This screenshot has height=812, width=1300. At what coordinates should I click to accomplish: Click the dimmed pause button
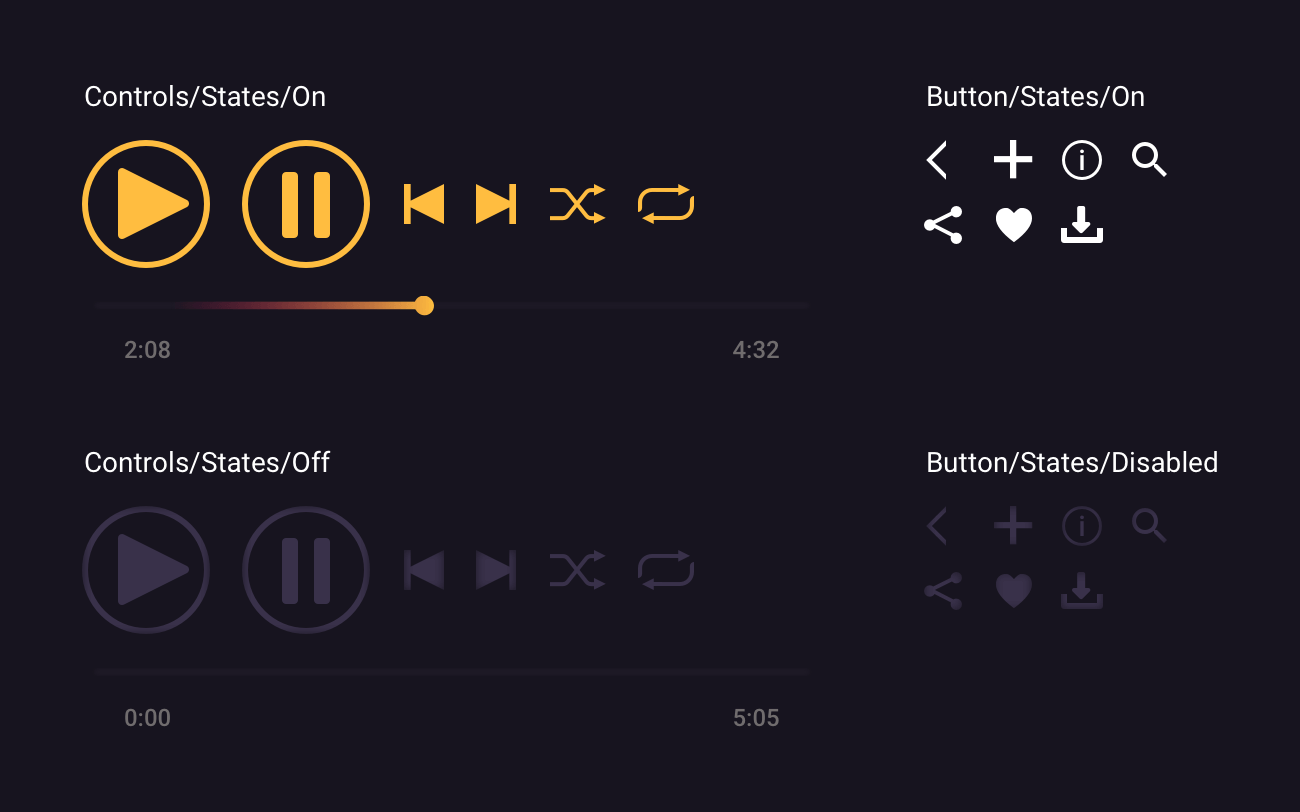pyautogui.click(x=306, y=570)
